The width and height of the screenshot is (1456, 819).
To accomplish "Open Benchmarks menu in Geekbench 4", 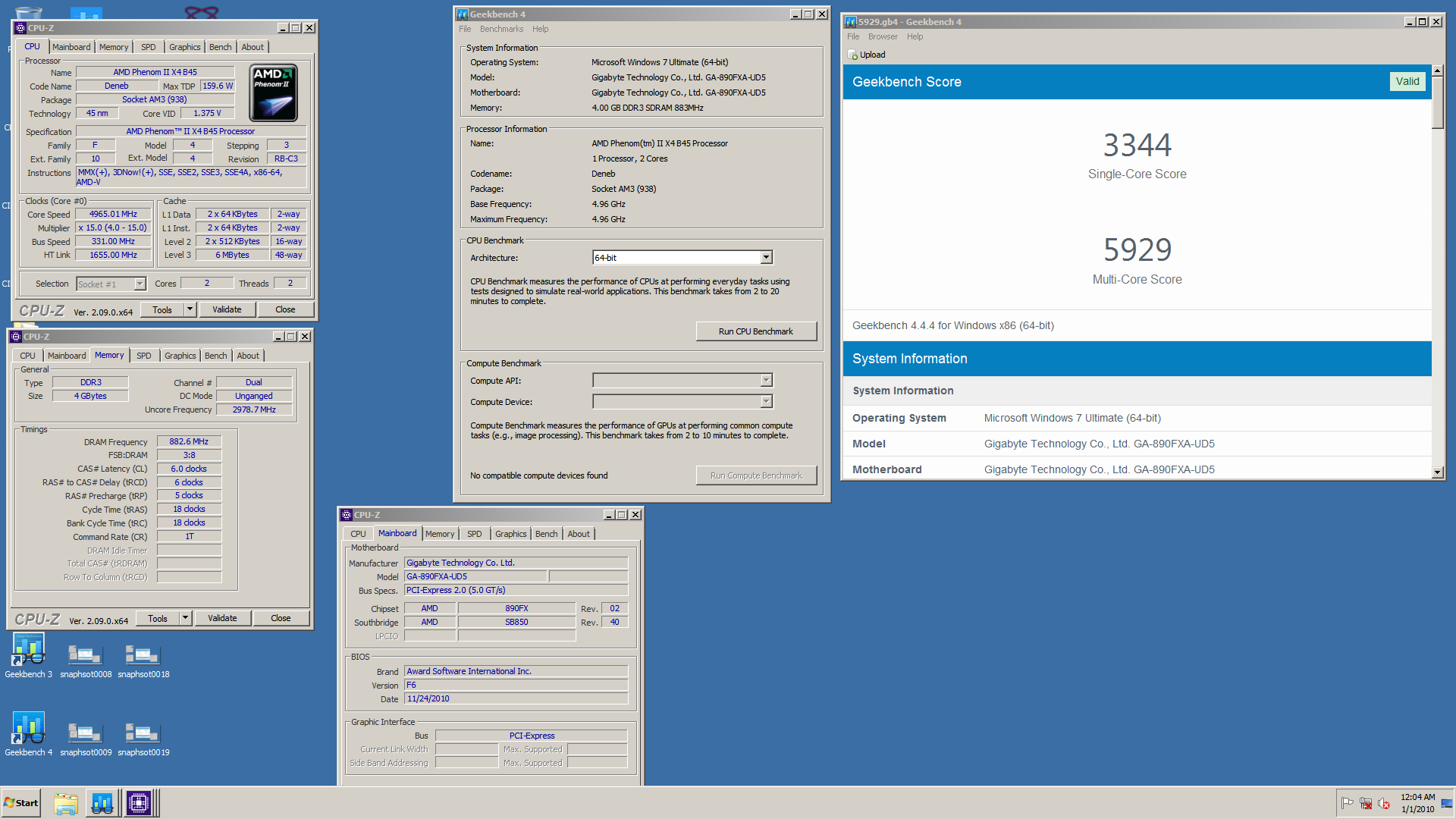I will coord(501,29).
